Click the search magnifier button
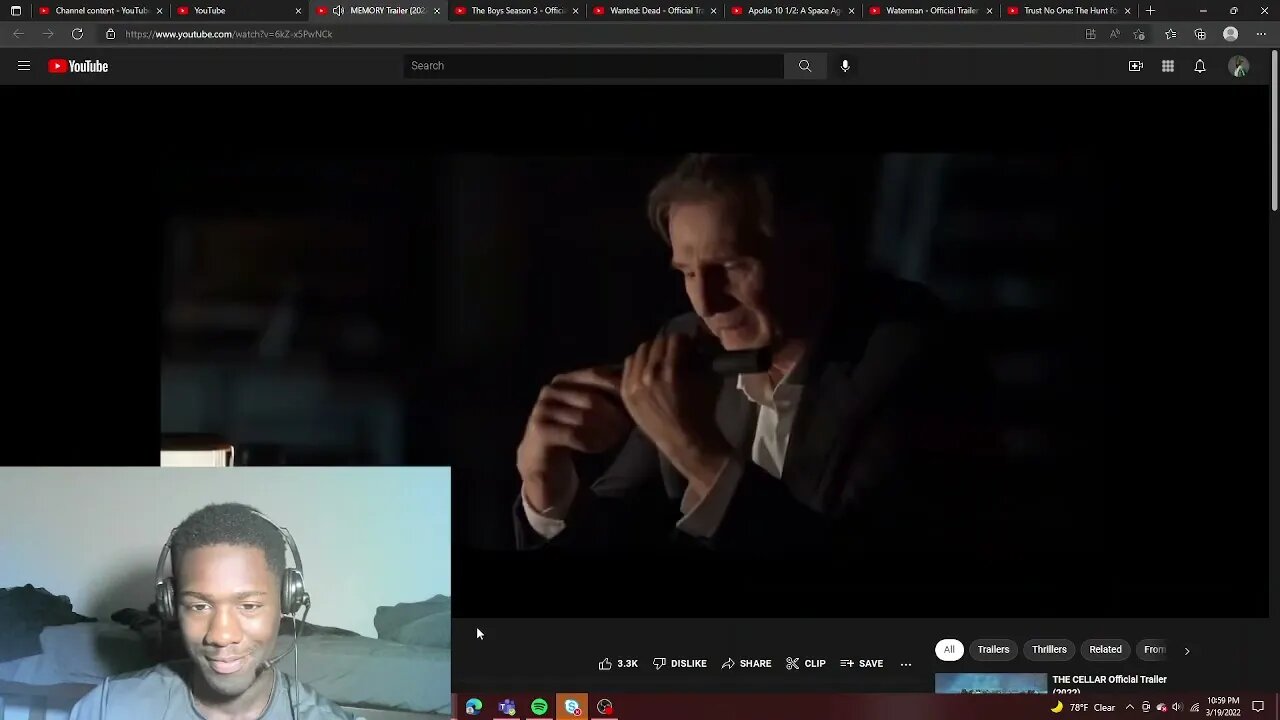The width and height of the screenshot is (1280, 720). pos(805,66)
